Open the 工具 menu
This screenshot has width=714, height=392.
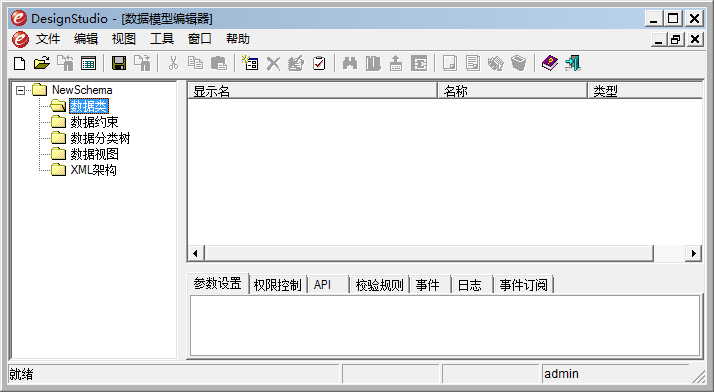(162, 39)
